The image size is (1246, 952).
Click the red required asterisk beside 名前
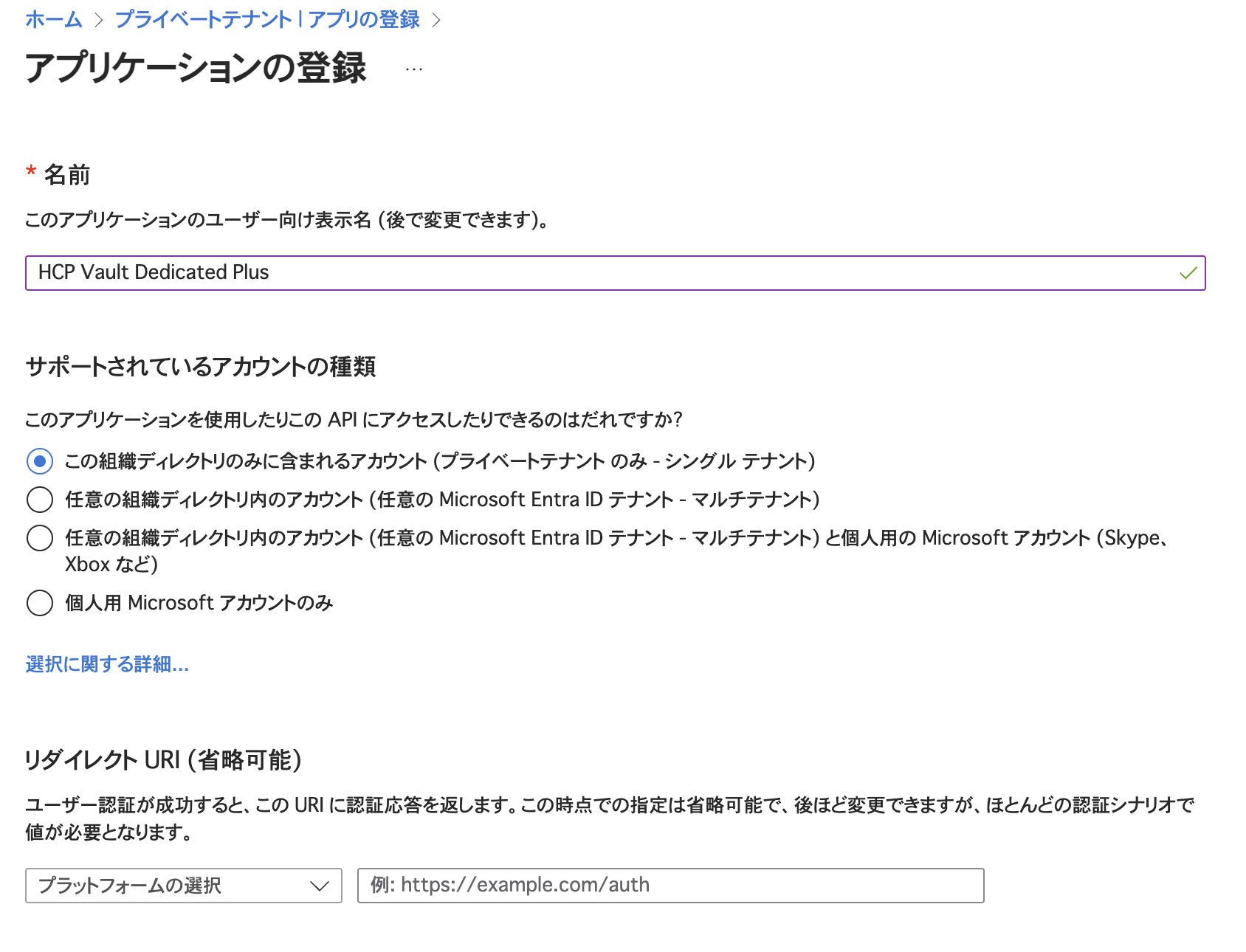31,173
